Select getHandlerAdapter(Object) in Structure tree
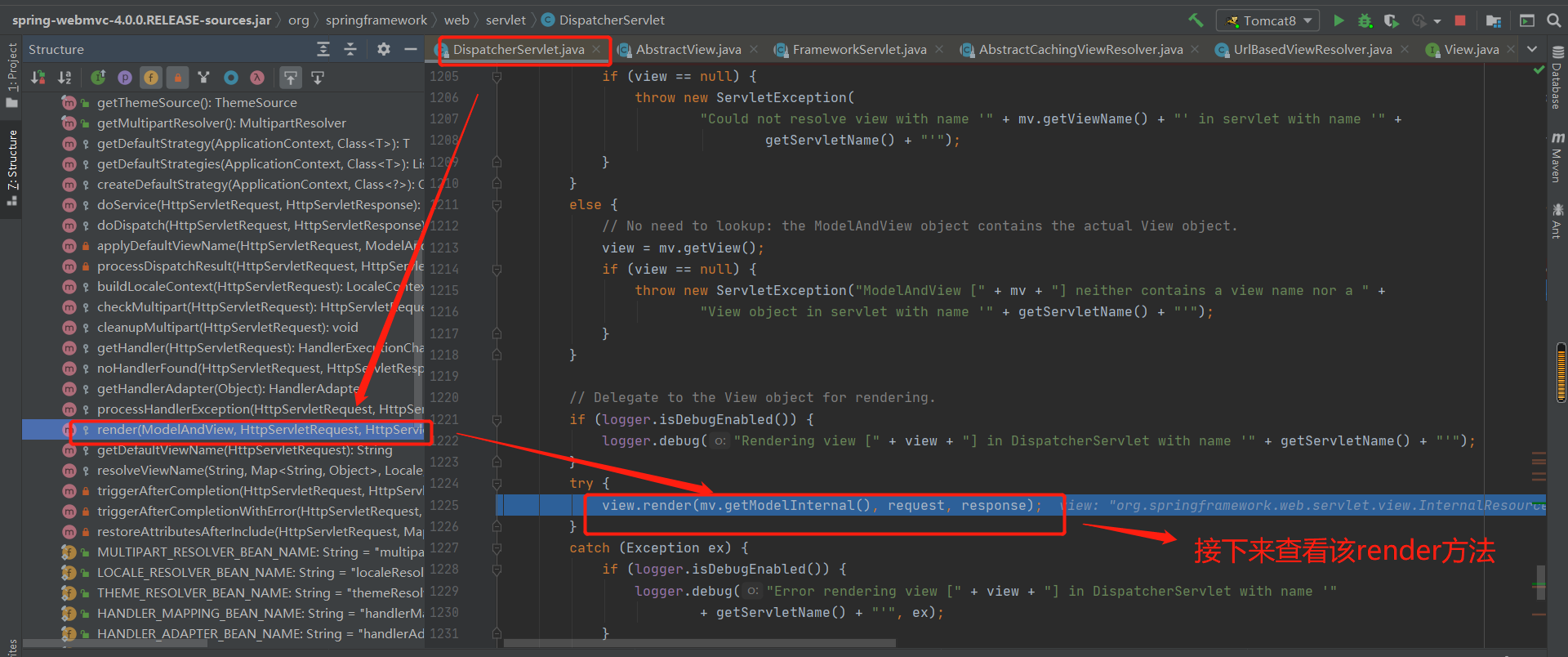 pos(223,389)
